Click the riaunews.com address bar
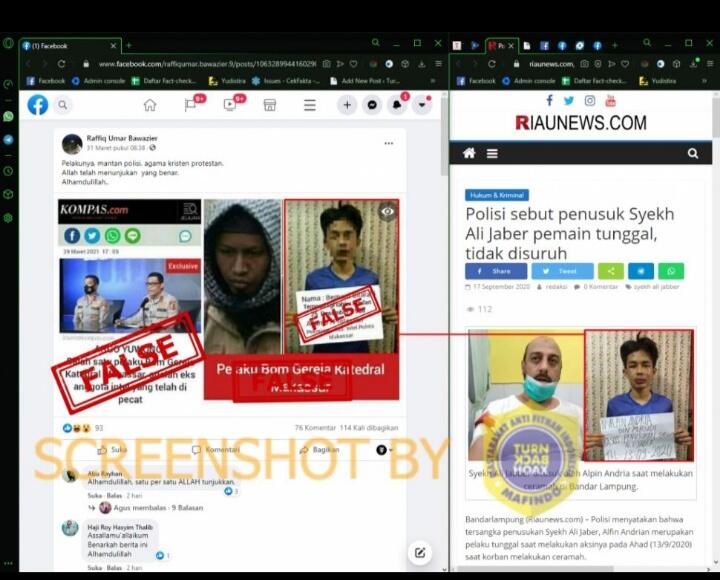This screenshot has height=580, width=720. click(x=551, y=64)
